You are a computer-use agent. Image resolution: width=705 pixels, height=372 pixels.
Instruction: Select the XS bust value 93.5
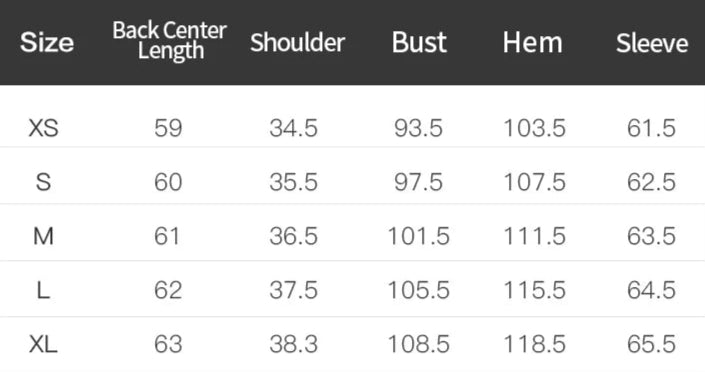(x=419, y=128)
